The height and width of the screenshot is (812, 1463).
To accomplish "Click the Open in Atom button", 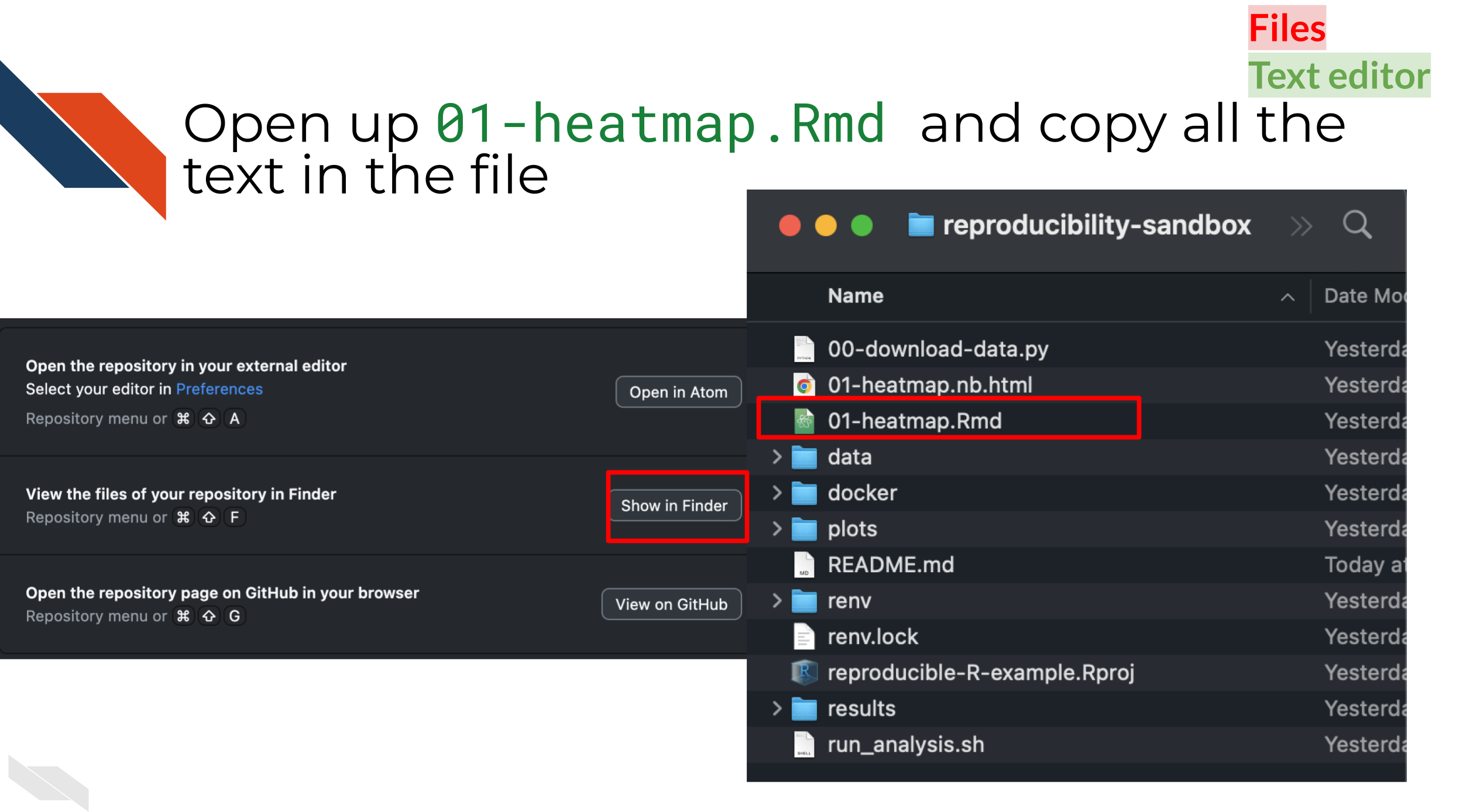I will [x=678, y=392].
